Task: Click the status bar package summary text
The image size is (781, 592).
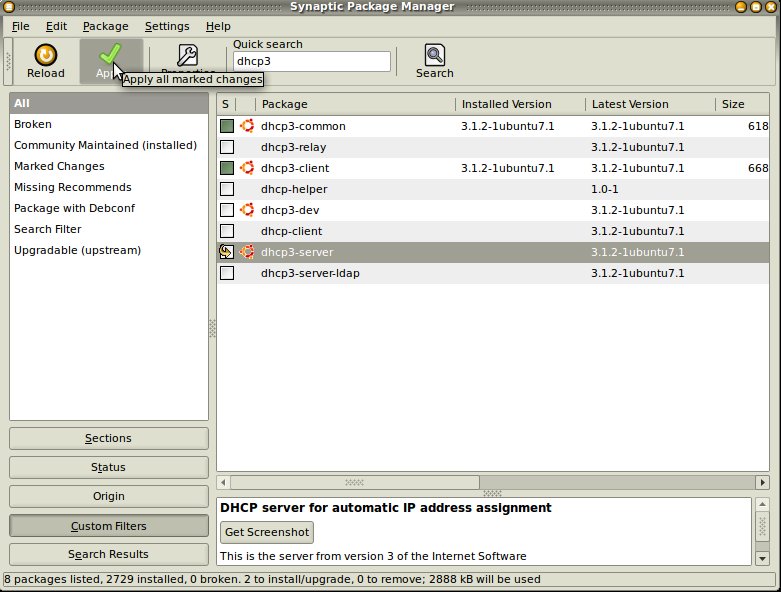Action: coord(272,579)
